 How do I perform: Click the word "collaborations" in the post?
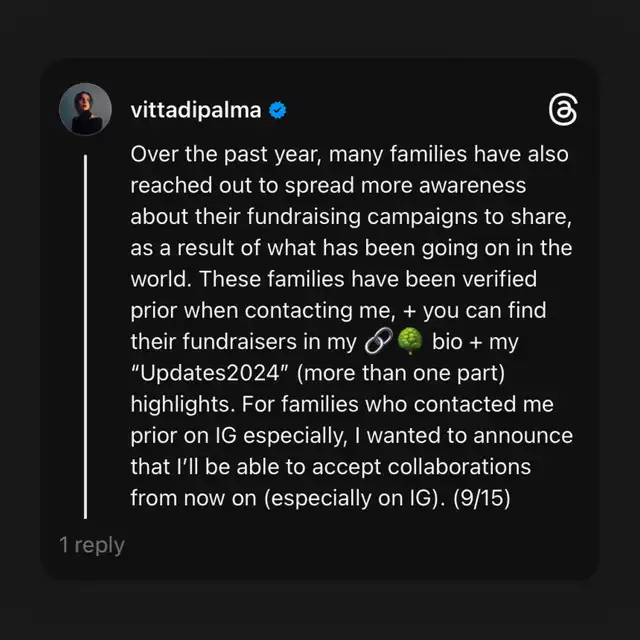[x=459, y=467]
